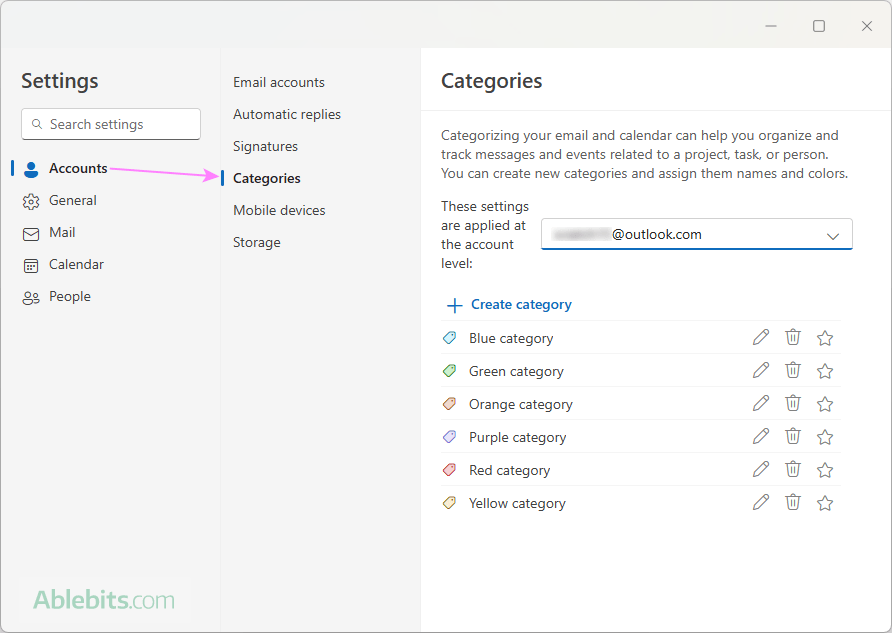Click the Calendar icon in sidebar
This screenshot has width=892, height=633.
pyautogui.click(x=31, y=266)
